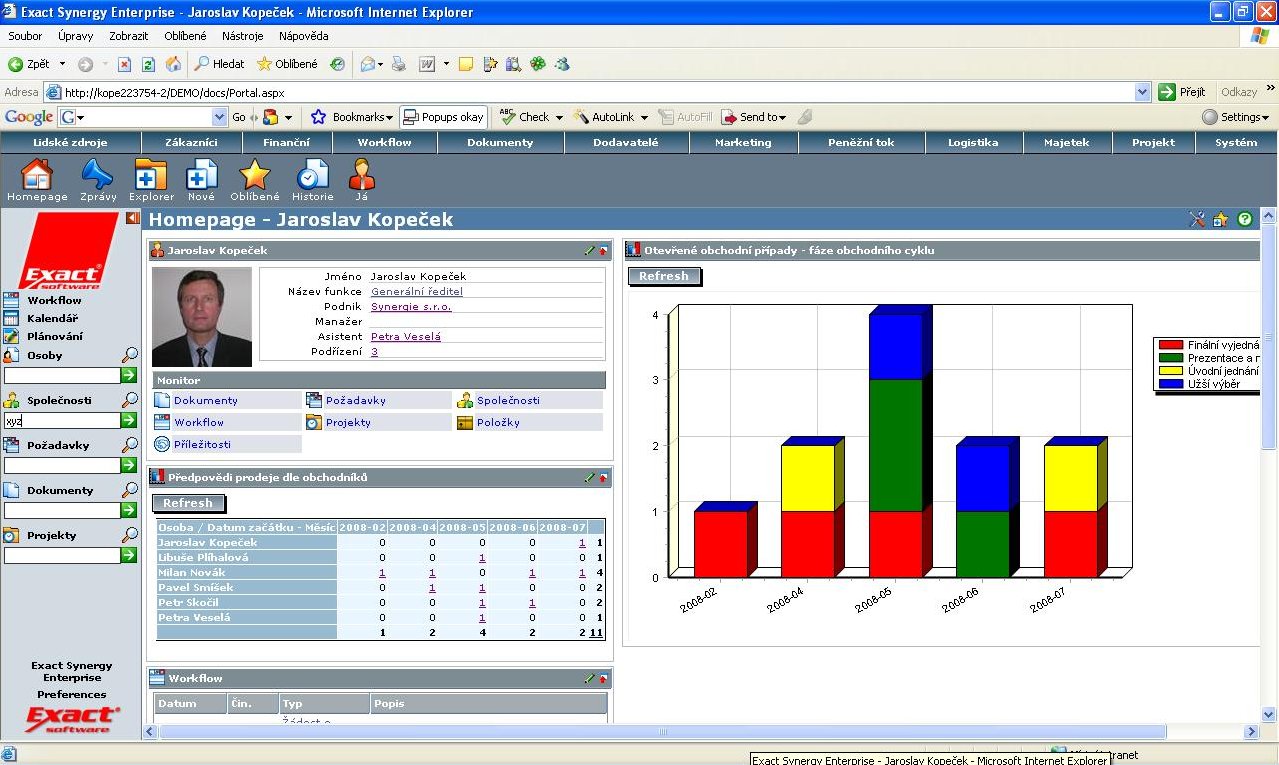1279x765 pixels.
Task: Click IE Refresh toolbar icon
Action: tap(148, 64)
